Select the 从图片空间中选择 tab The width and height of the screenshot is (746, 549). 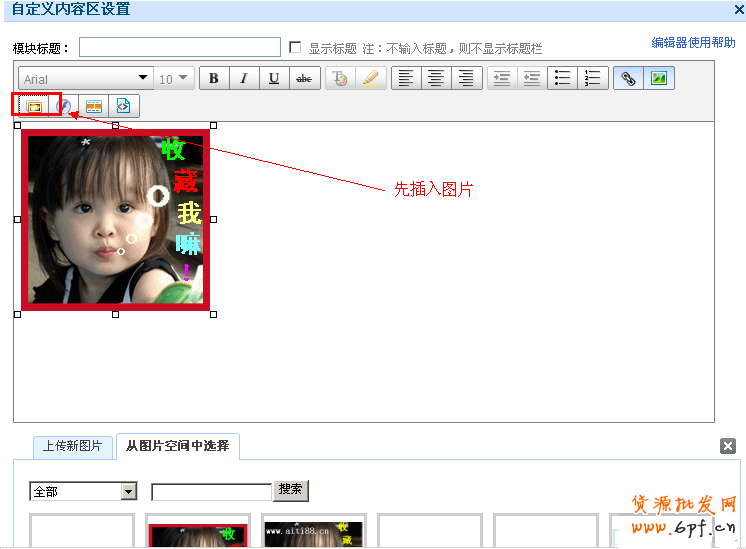point(177,446)
